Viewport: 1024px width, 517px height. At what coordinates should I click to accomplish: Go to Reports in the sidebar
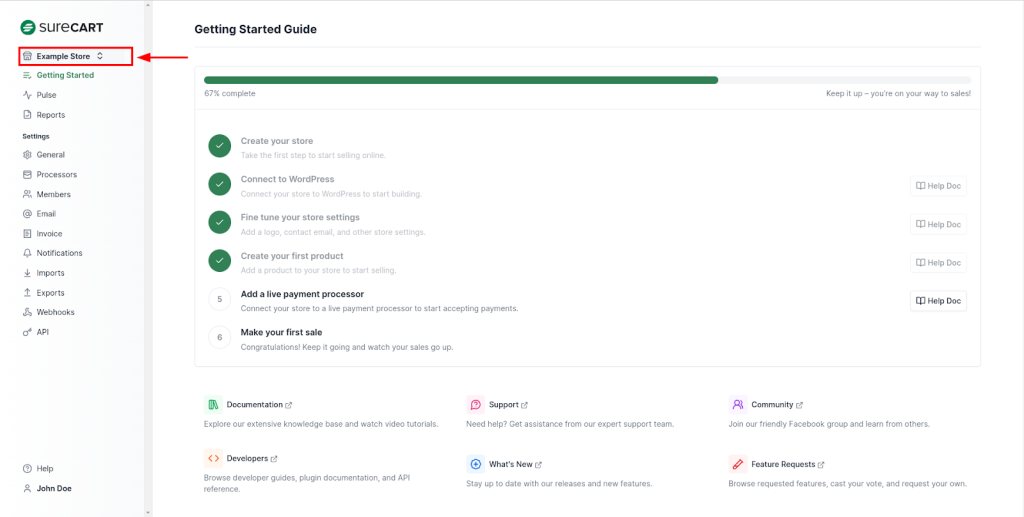coord(50,115)
